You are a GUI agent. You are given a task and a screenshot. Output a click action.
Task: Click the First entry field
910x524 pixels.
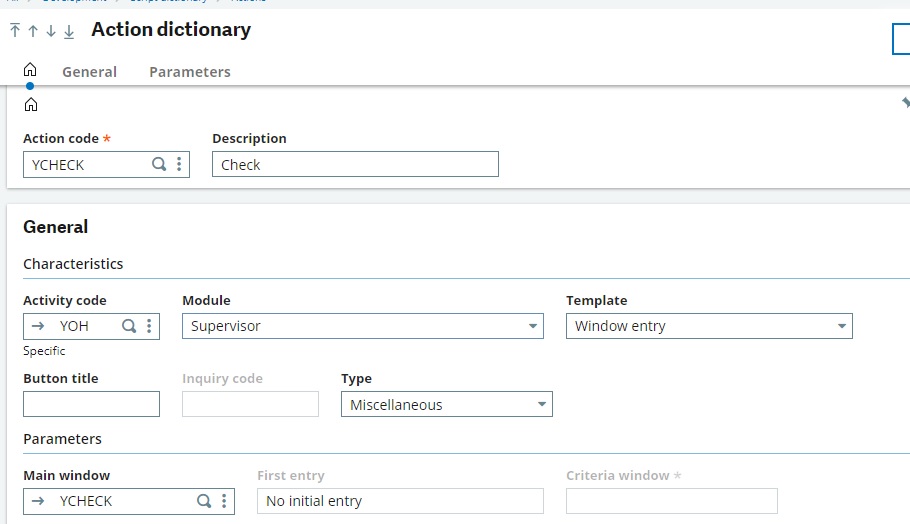pos(400,501)
